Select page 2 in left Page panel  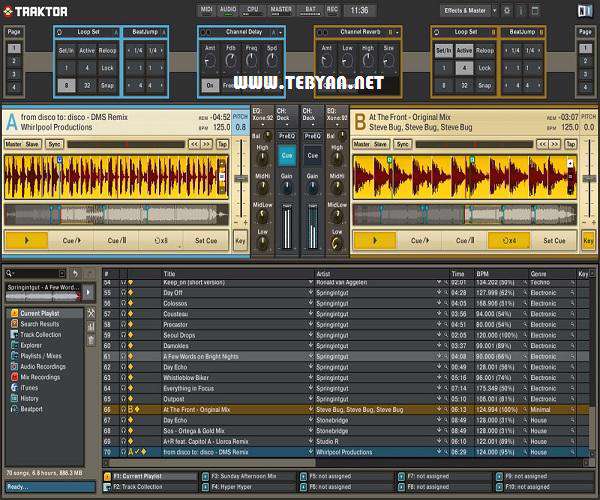14,61
